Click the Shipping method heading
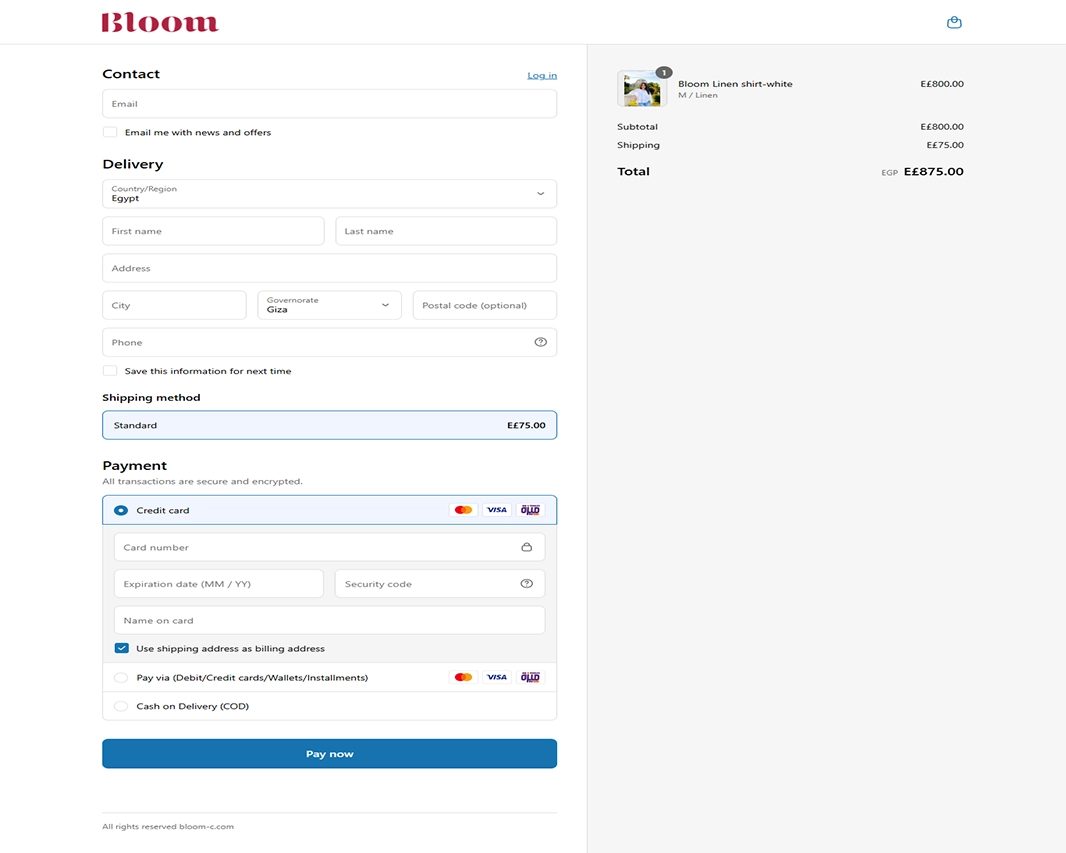This screenshot has height=853, width=1066. pos(151,398)
